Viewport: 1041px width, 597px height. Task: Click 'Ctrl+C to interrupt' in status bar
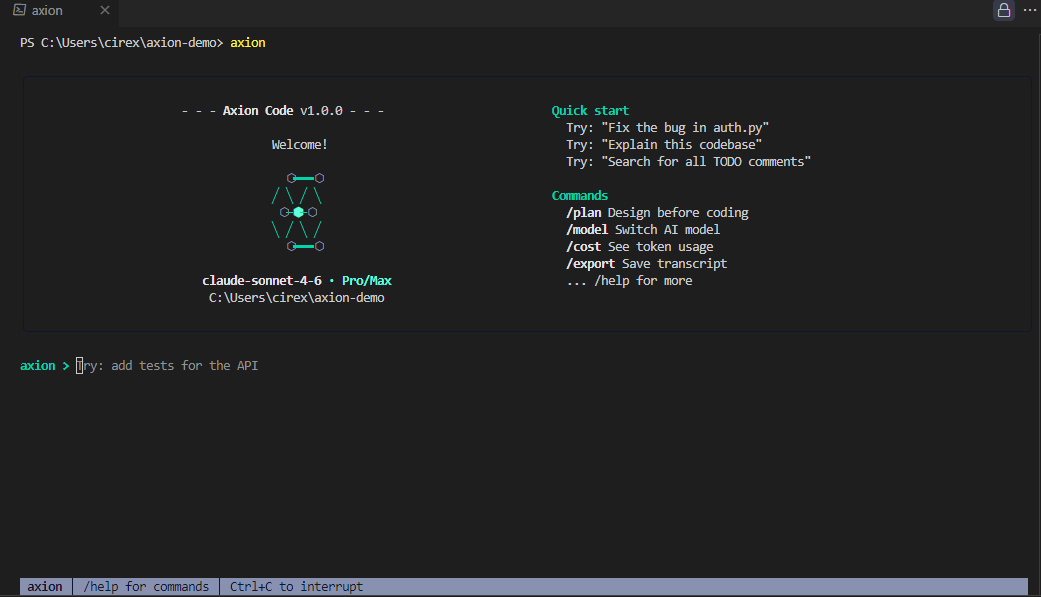[296, 586]
